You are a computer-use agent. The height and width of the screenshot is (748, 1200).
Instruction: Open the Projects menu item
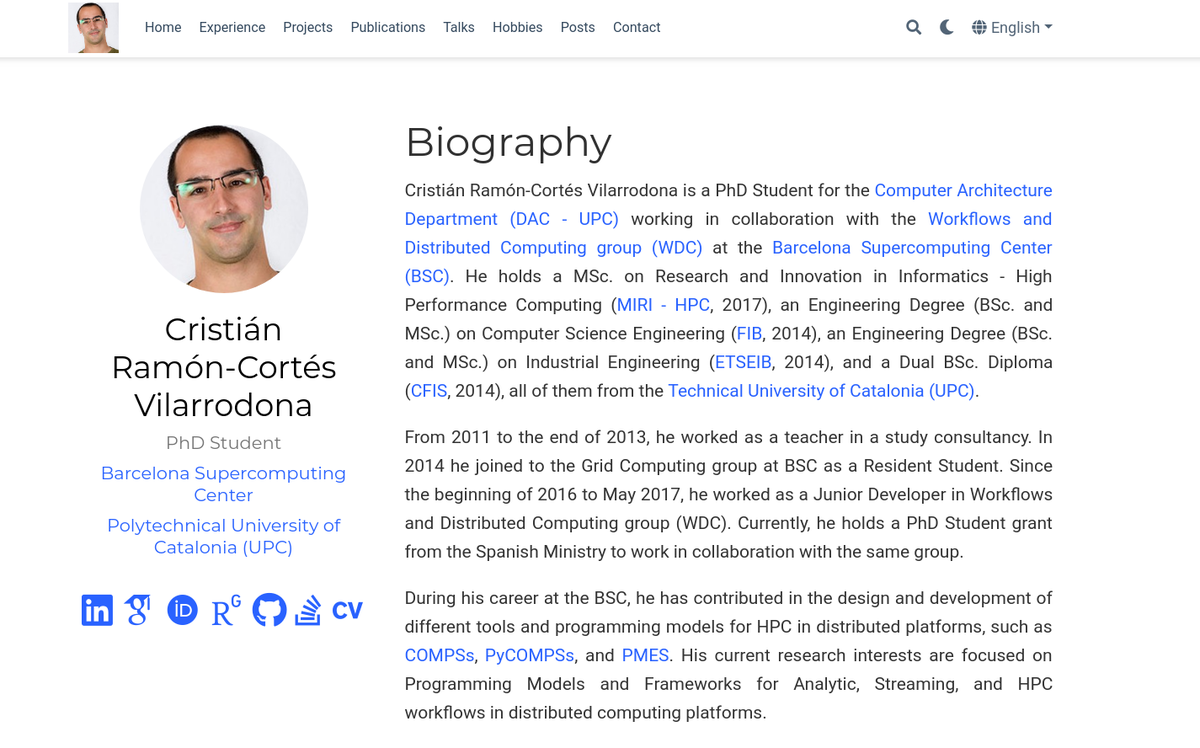pos(307,27)
